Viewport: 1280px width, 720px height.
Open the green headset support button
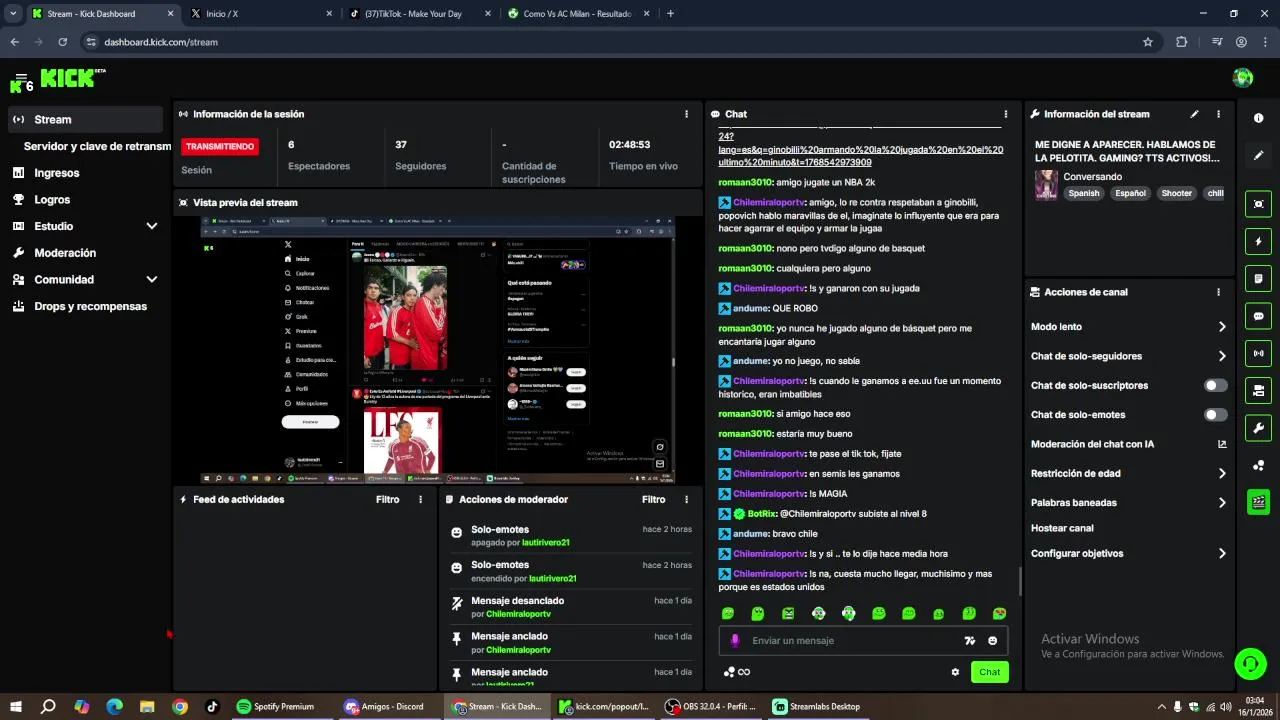[1249, 663]
